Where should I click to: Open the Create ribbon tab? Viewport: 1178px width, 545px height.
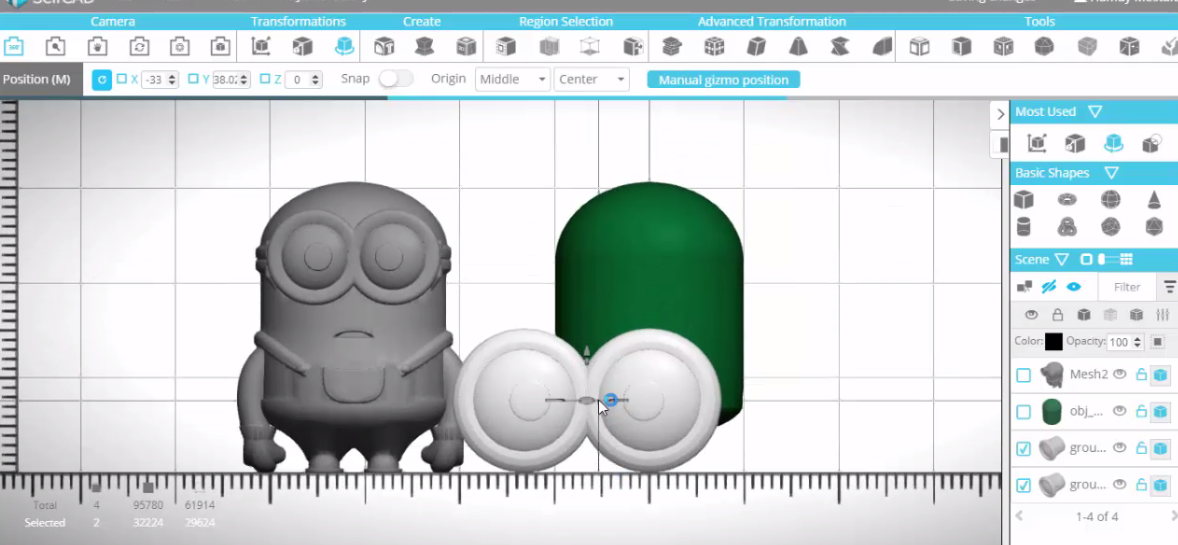pos(421,21)
